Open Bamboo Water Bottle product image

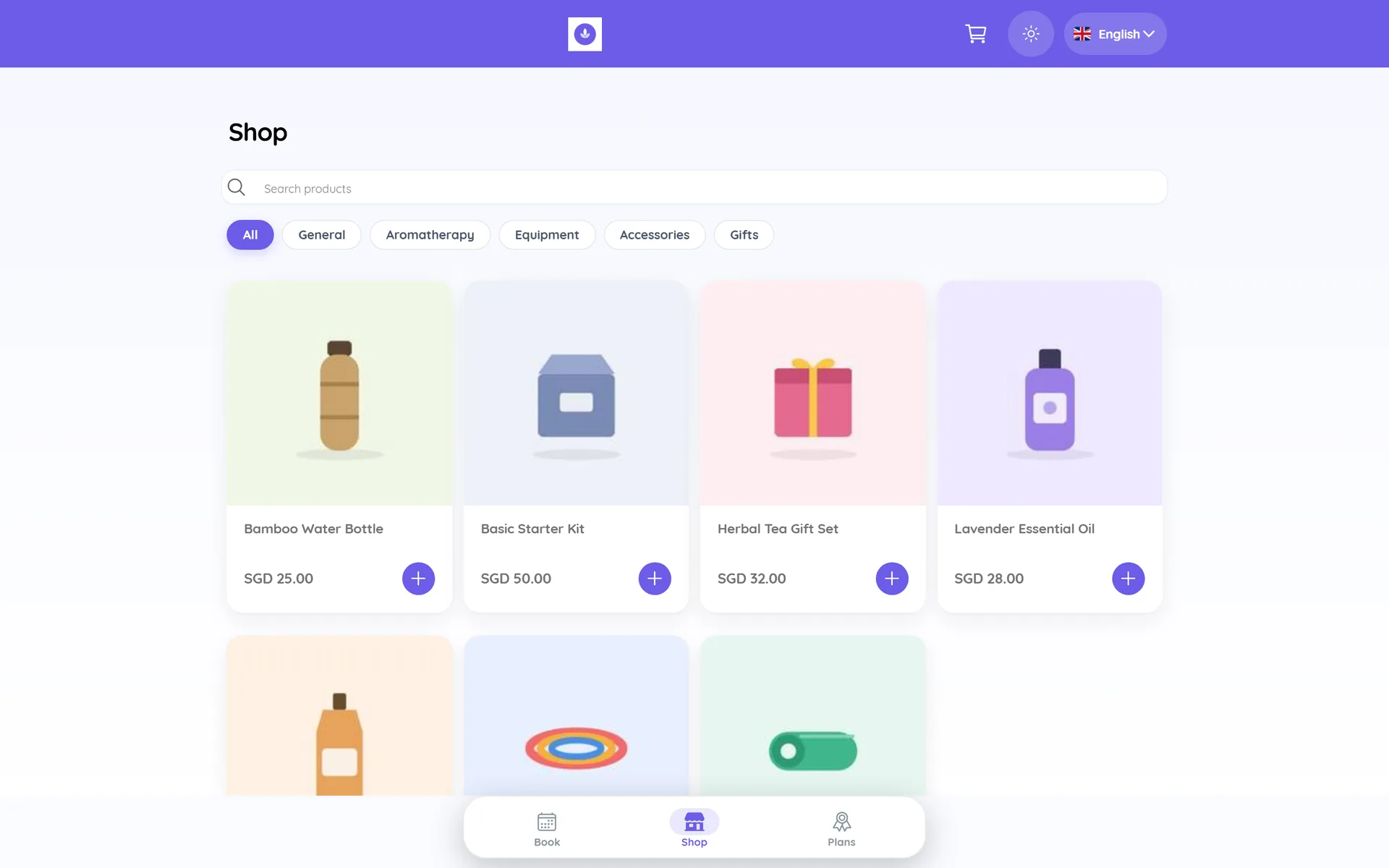coord(339,393)
